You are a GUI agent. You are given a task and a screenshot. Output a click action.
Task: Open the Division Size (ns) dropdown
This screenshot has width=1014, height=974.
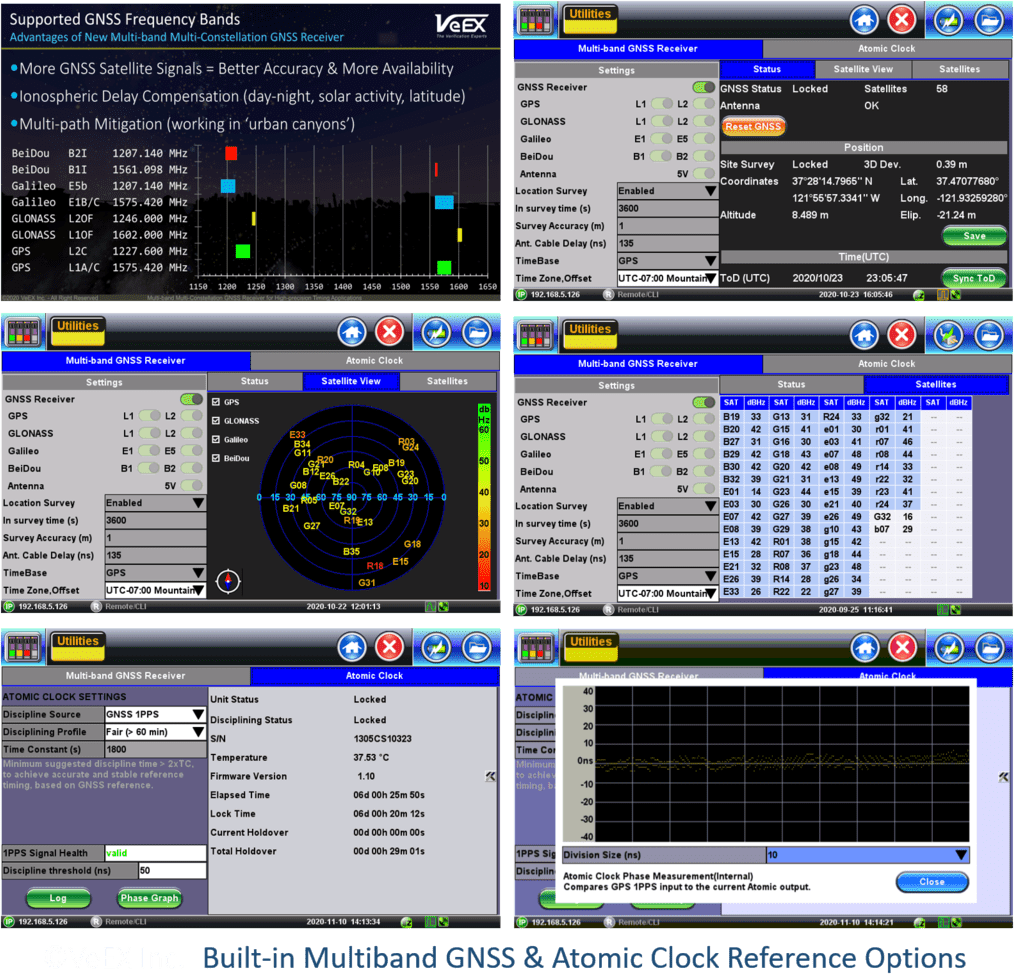(867, 855)
